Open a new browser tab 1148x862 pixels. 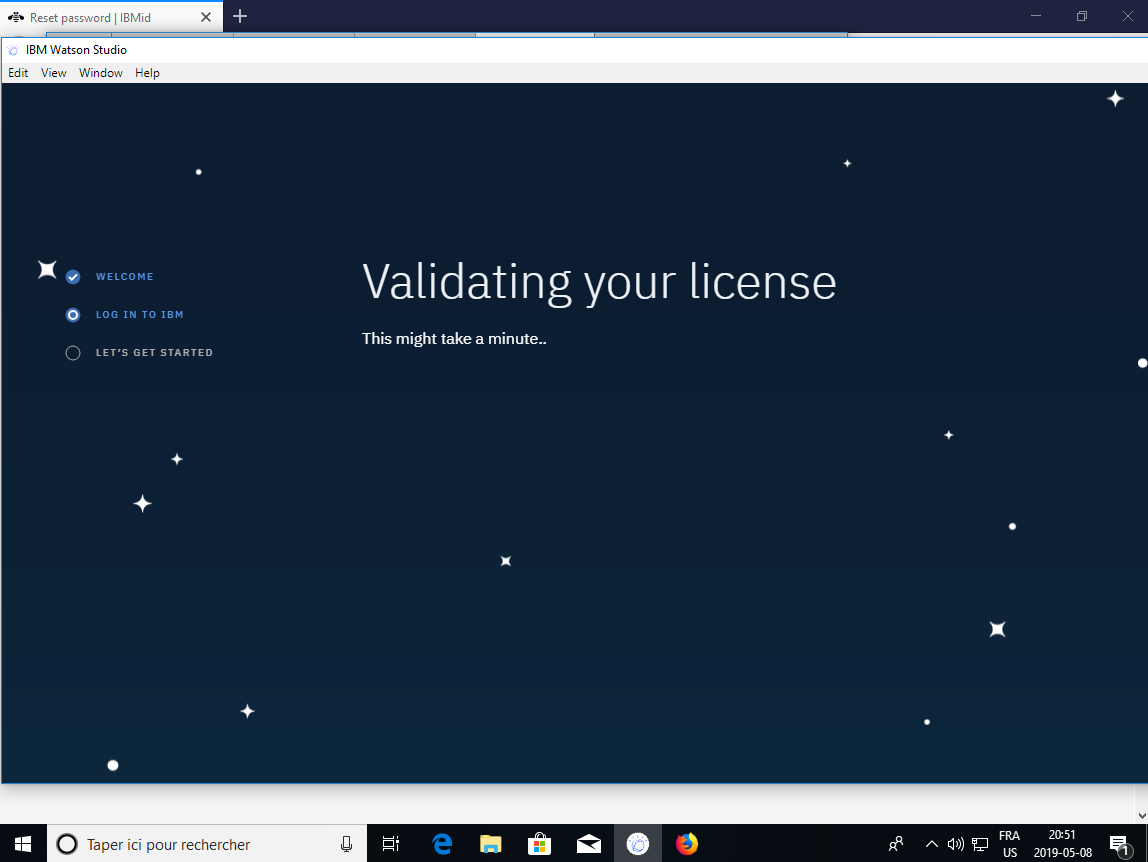[x=240, y=16]
